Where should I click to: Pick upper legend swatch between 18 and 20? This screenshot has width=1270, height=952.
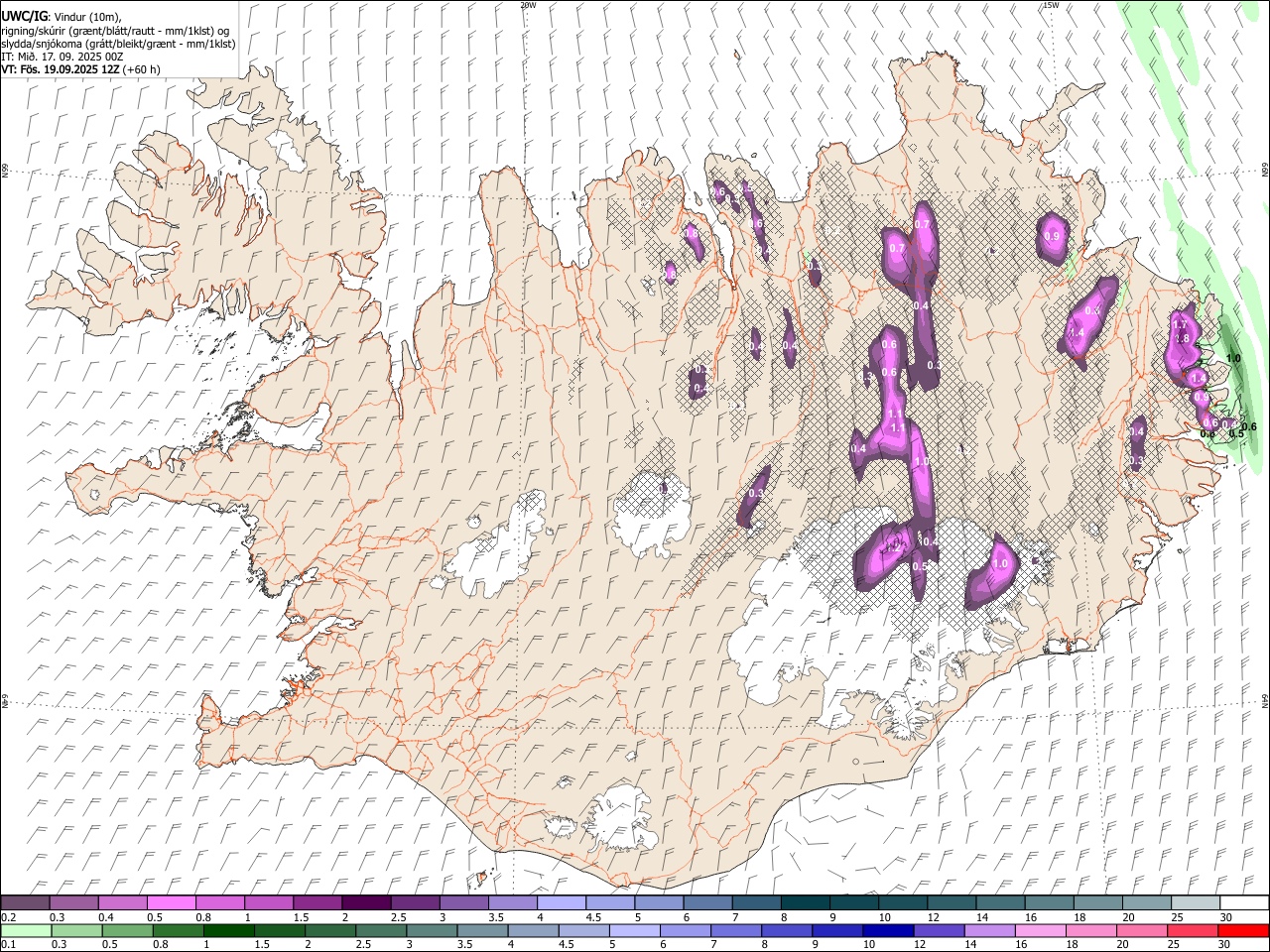(1098, 902)
